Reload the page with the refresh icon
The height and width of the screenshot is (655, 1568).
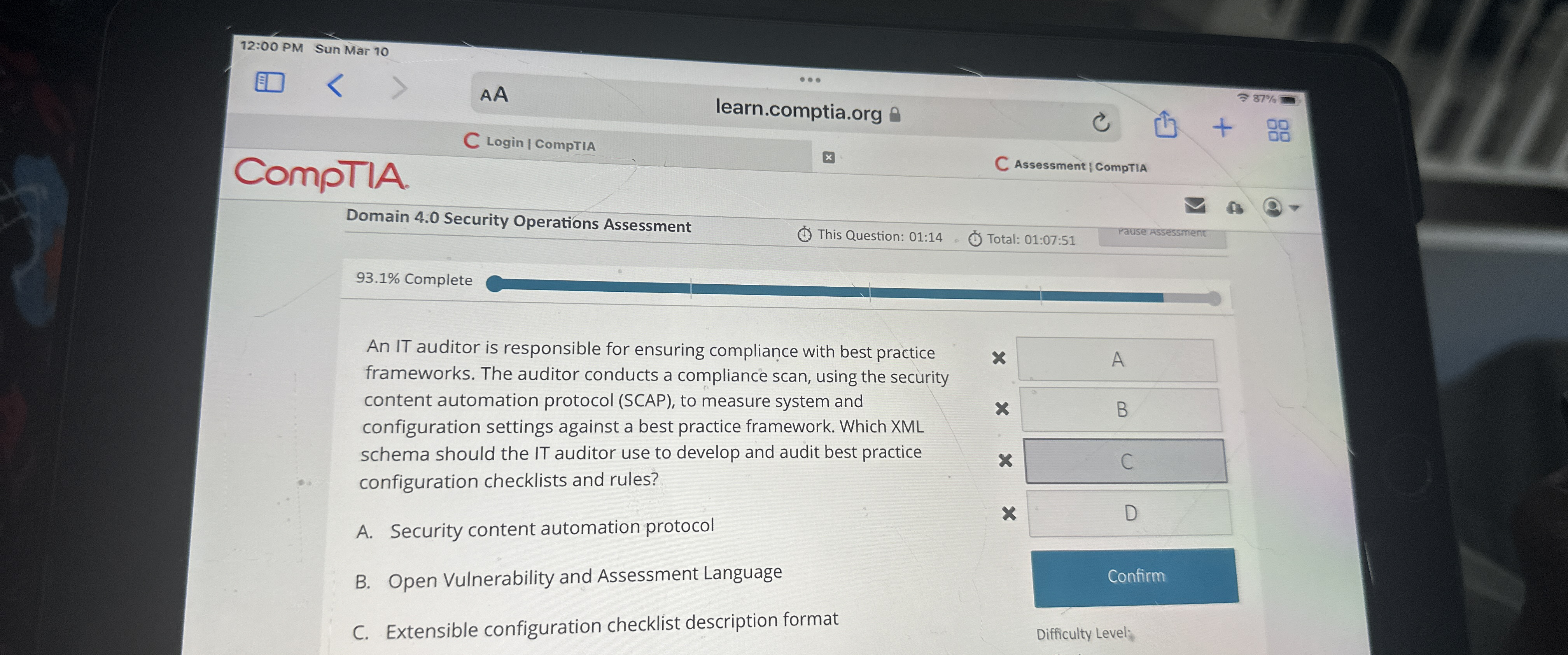point(1101,123)
